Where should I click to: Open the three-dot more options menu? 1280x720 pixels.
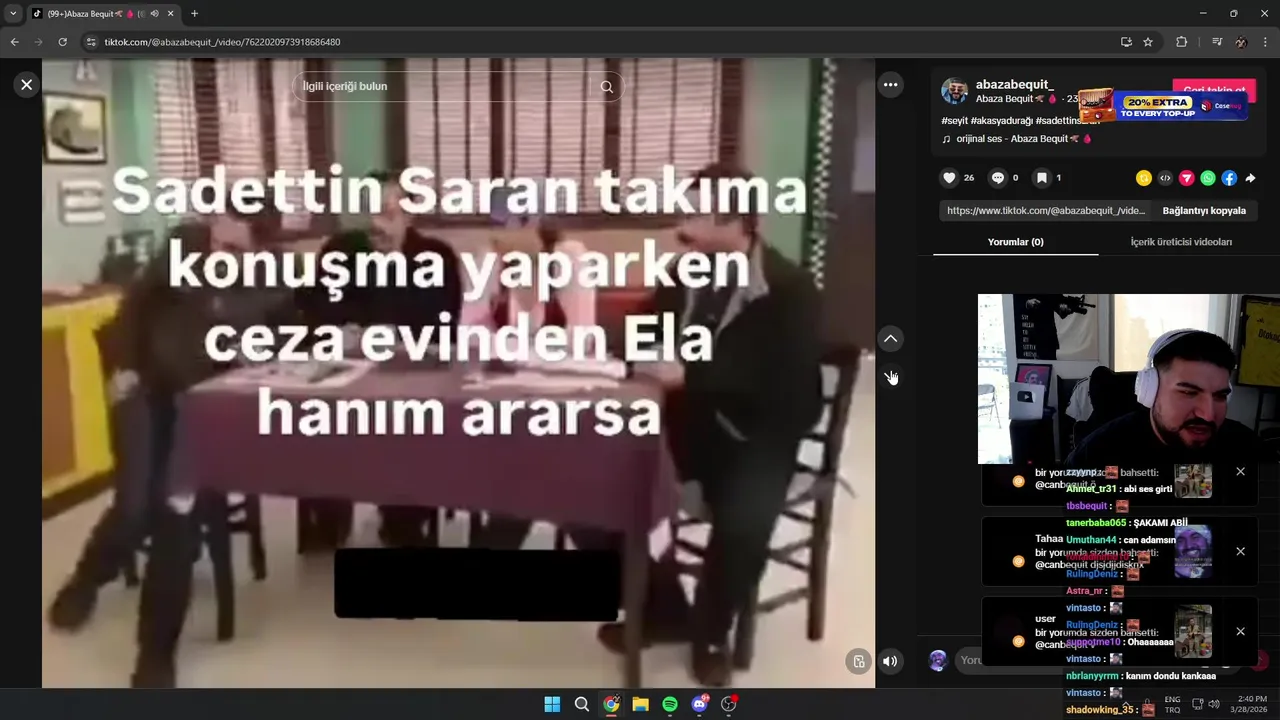pos(890,85)
